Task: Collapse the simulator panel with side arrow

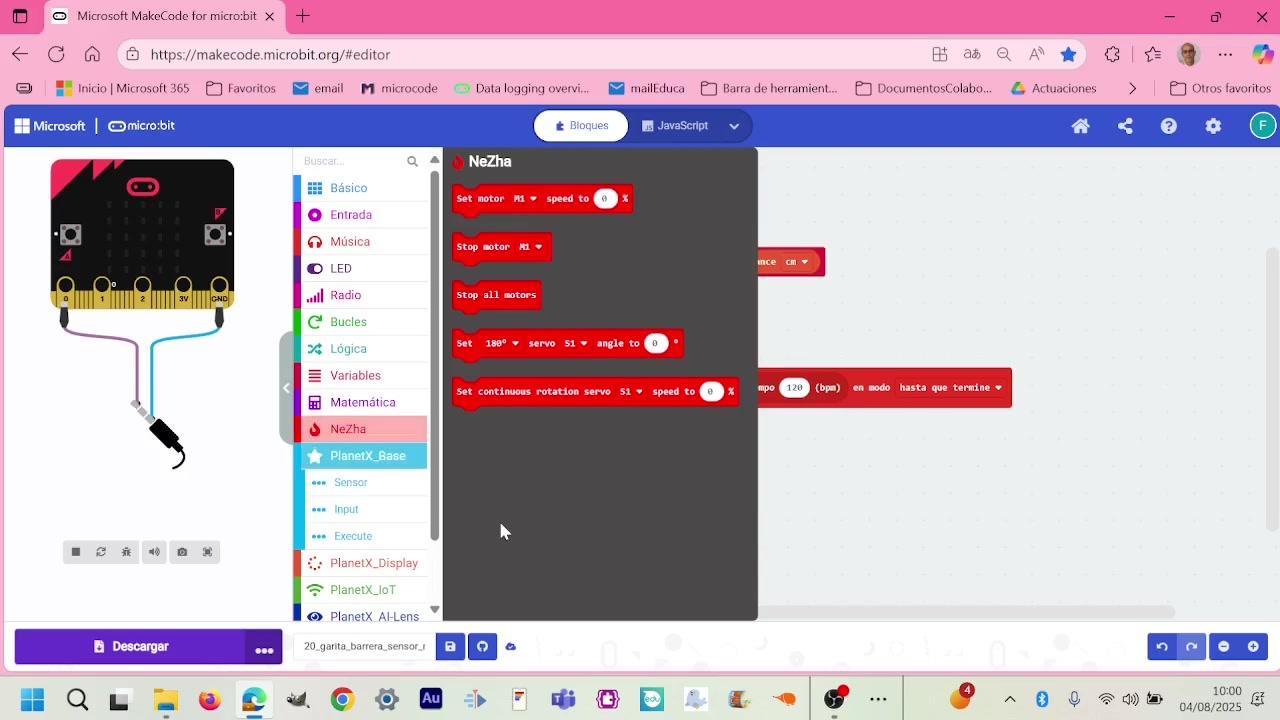Action: click(x=286, y=388)
